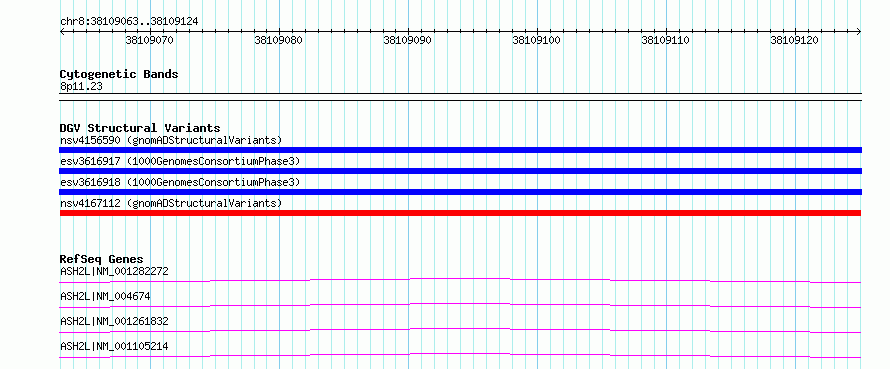Click the nsv4156590 blue variant bar
Viewport: 890px width, 369px height.
coord(460,150)
